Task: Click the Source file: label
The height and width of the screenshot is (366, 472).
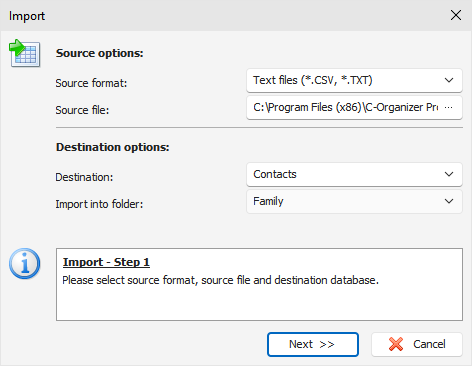Action: (82, 110)
